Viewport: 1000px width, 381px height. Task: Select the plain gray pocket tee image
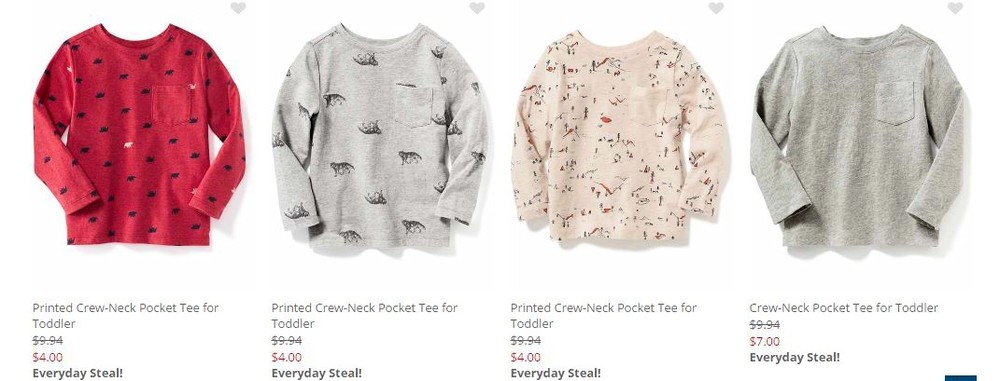pyautogui.click(x=858, y=135)
